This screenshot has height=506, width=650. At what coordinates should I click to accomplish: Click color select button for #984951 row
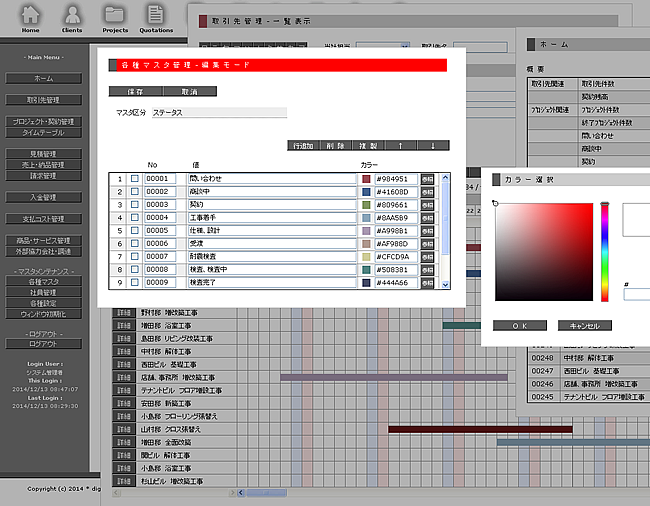click(427, 179)
